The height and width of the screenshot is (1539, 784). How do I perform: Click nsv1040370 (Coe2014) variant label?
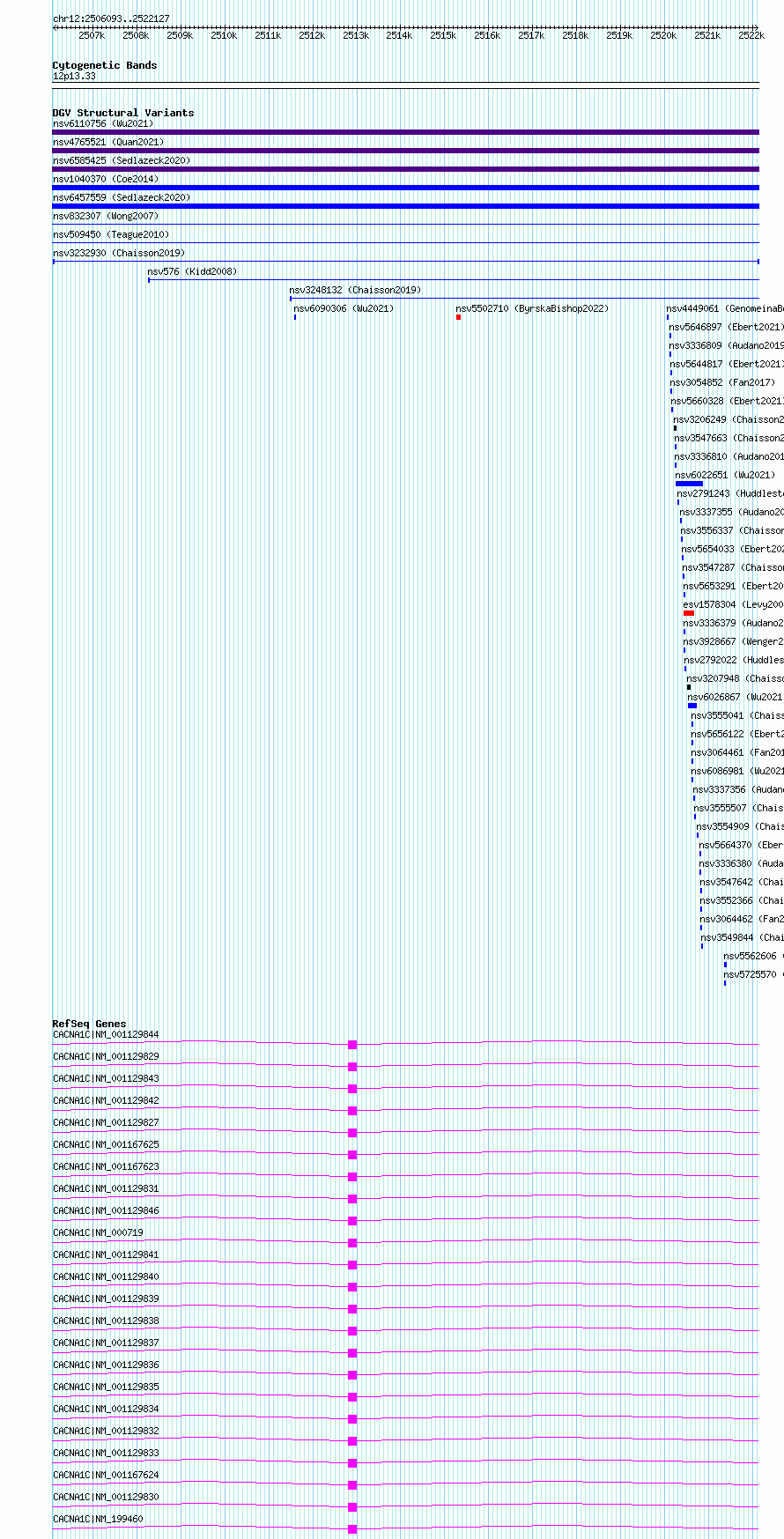106,180
